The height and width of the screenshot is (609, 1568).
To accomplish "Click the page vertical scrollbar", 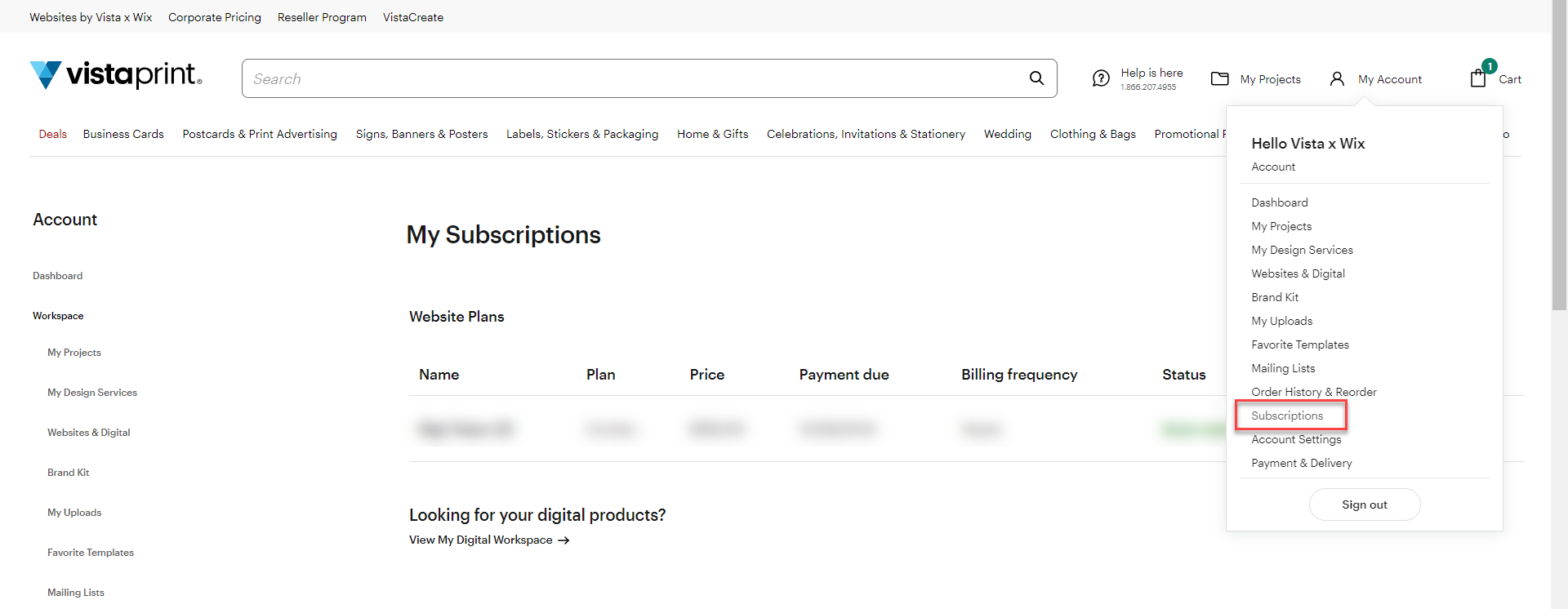I will pos(1559,155).
